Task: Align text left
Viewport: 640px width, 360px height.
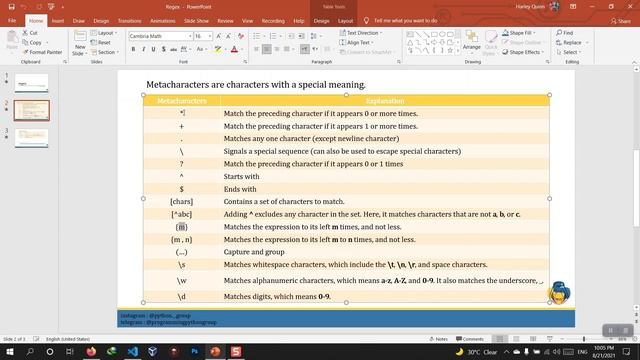Action: click(x=256, y=49)
